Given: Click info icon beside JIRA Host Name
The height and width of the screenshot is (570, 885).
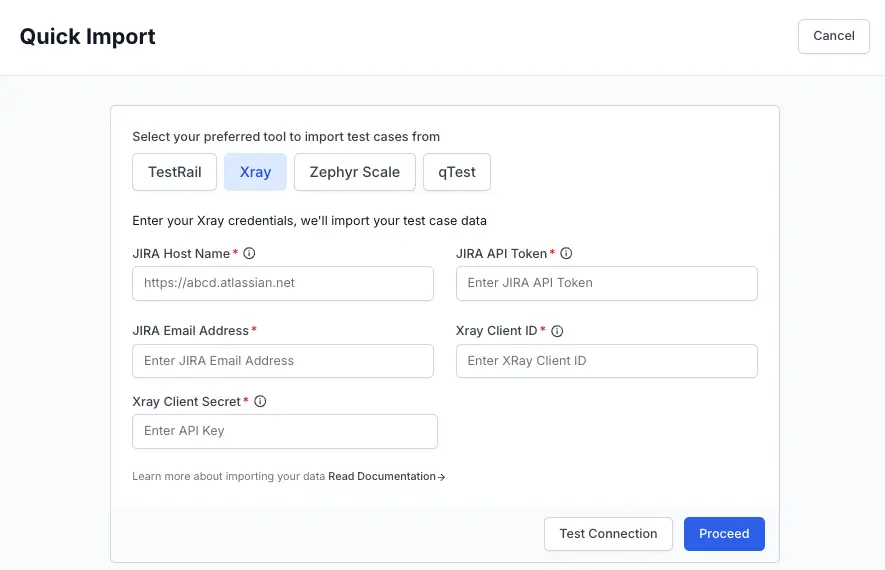Looking at the screenshot, I should point(250,254).
